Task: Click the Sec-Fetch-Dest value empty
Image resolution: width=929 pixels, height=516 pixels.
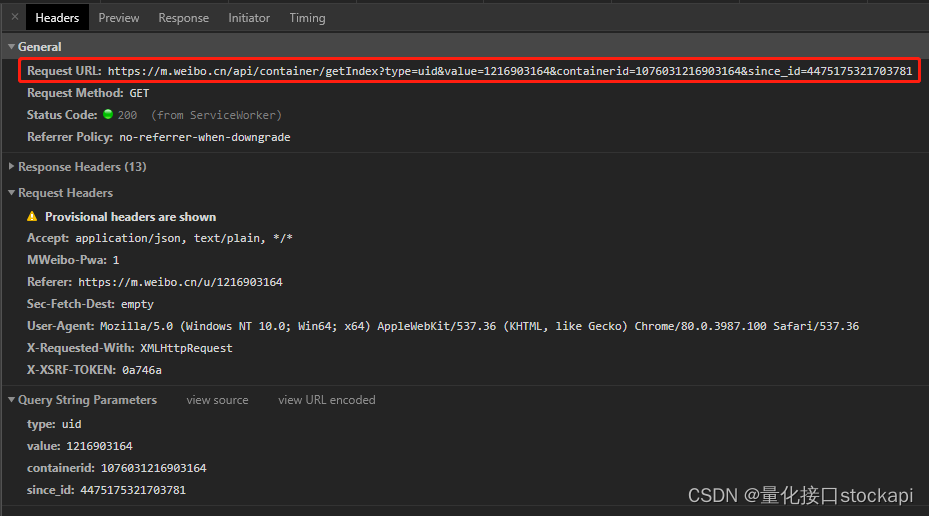Action: [137, 304]
